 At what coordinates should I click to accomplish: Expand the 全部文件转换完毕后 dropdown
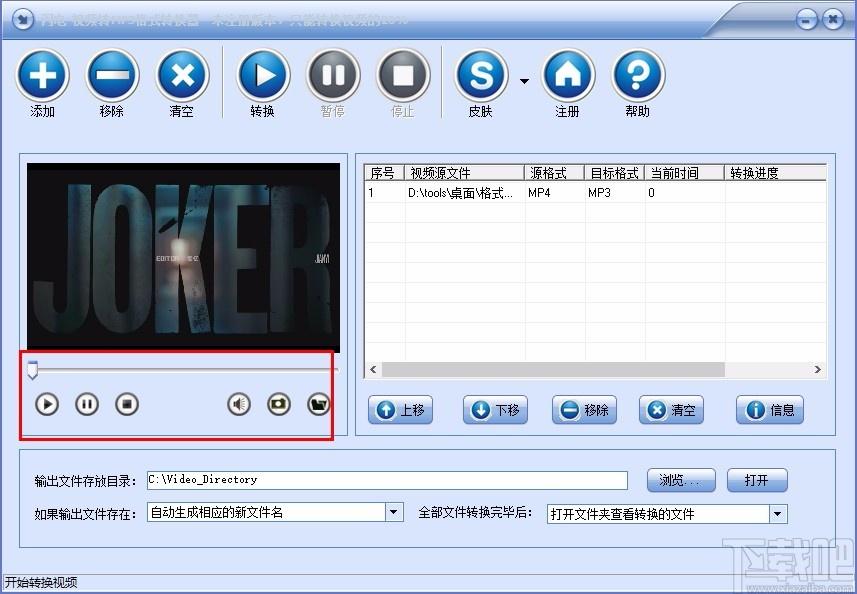778,514
